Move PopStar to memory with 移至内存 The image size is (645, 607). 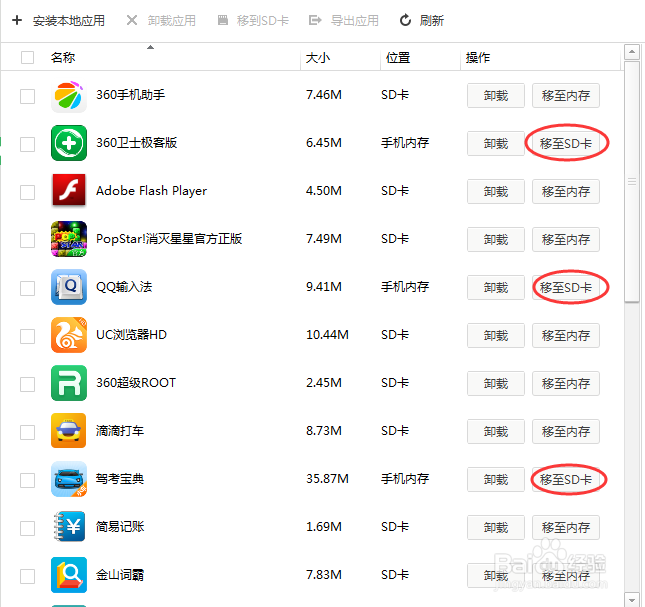pos(566,239)
